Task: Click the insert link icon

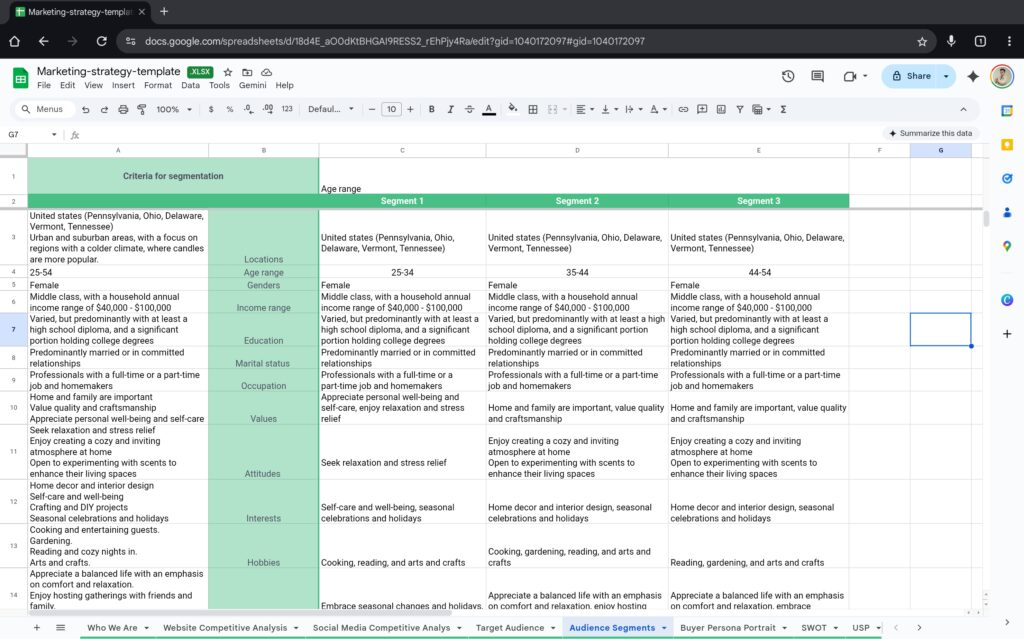Action: click(x=683, y=109)
